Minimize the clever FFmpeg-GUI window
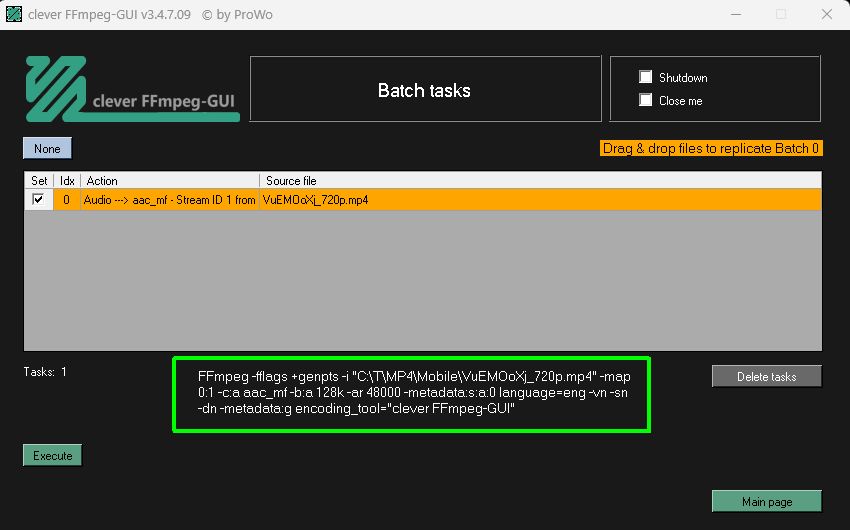850x530 pixels. pyautogui.click(x=736, y=15)
